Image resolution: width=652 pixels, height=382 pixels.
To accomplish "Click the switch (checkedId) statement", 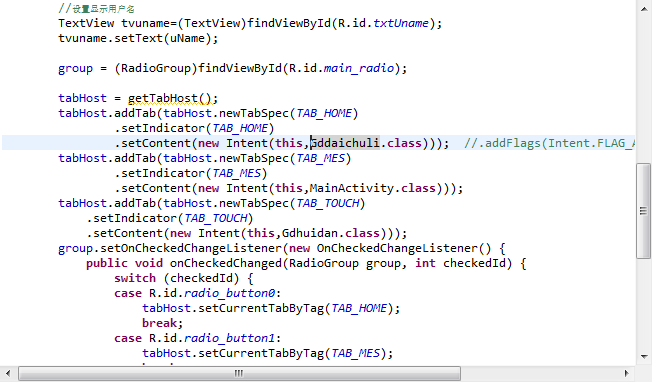I will (184, 278).
